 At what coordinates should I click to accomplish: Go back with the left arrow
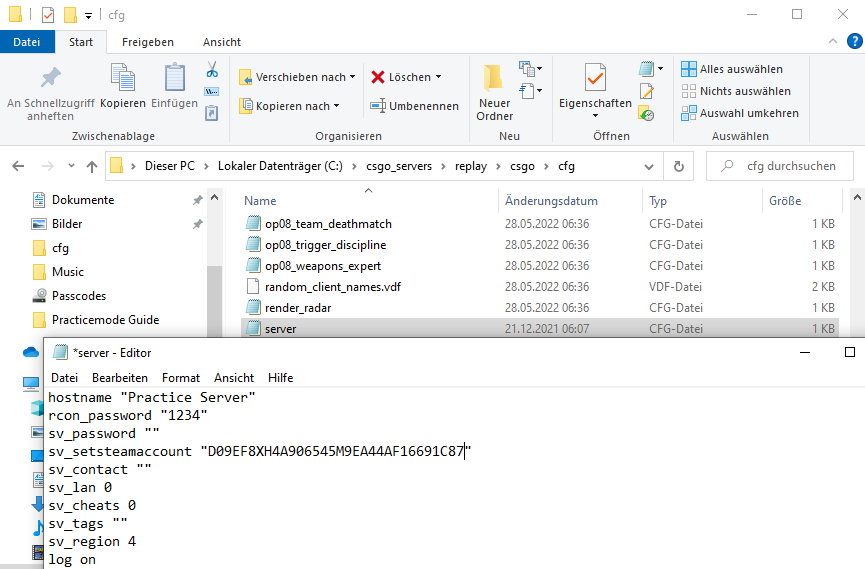coord(18,166)
